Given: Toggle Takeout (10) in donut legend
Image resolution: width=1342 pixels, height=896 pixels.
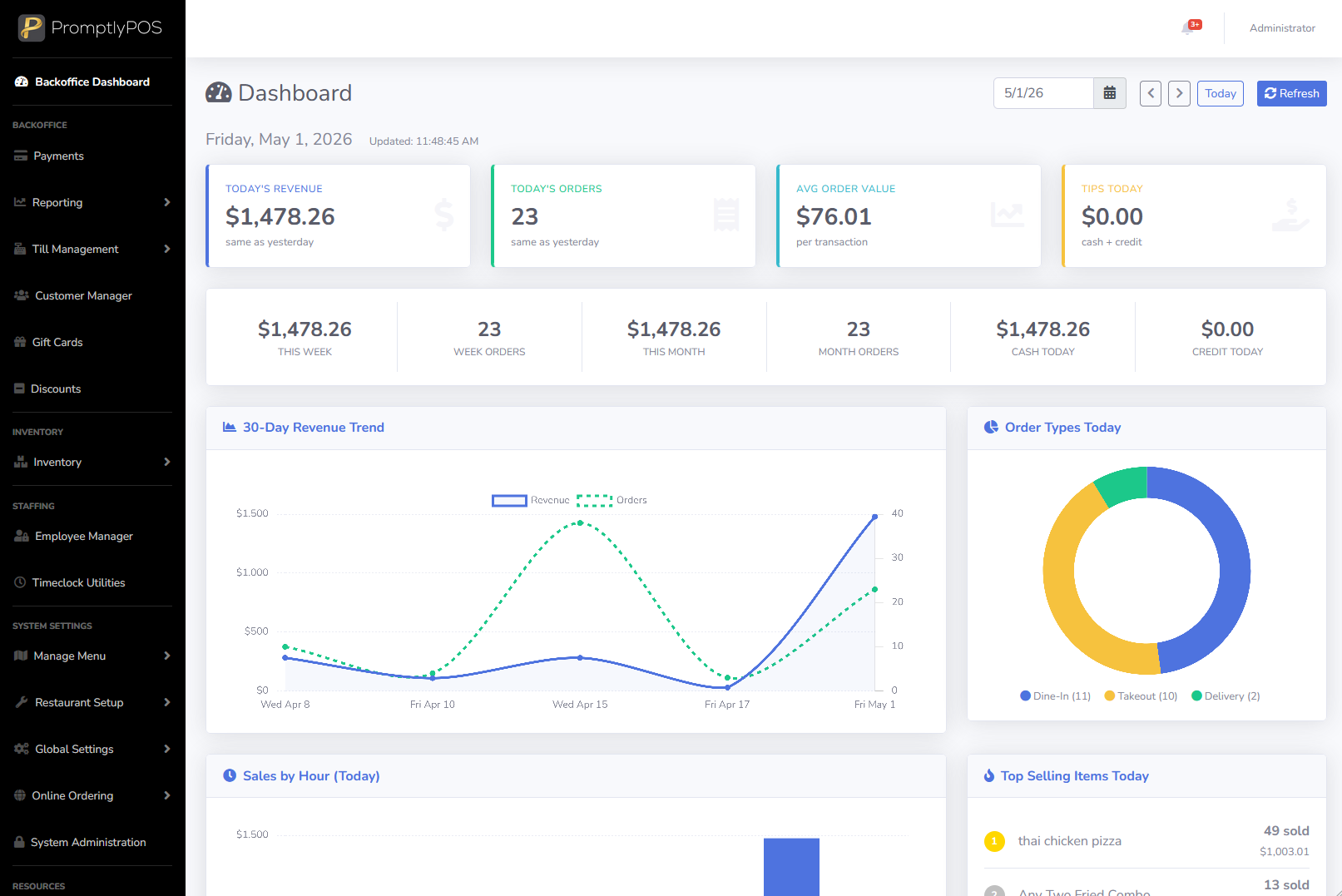Looking at the screenshot, I should [1141, 696].
